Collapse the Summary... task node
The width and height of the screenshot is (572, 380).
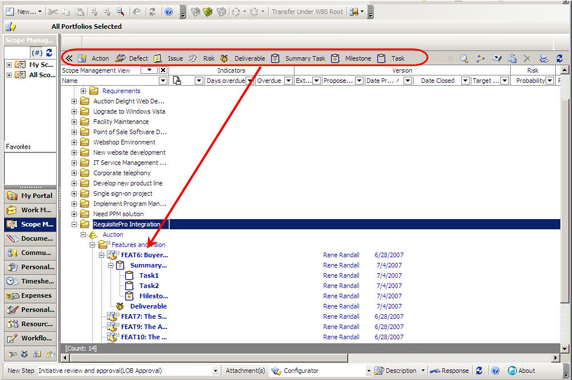pyautogui.click(x=111, y=265)
